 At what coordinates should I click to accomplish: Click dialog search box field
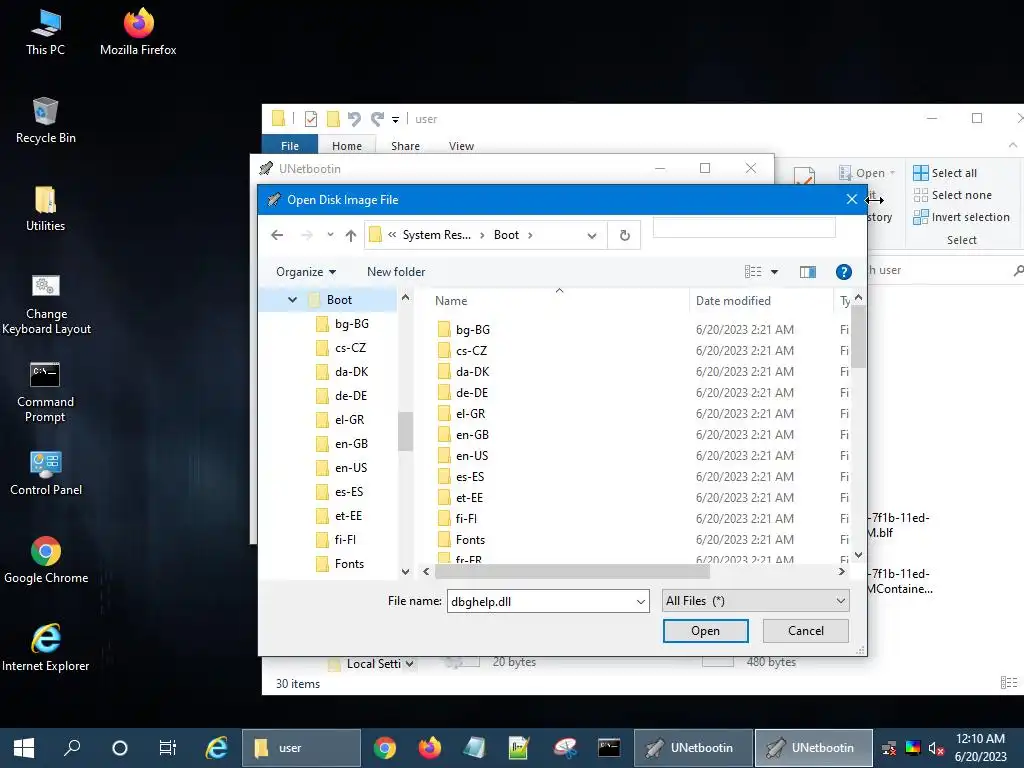(744, 227)
